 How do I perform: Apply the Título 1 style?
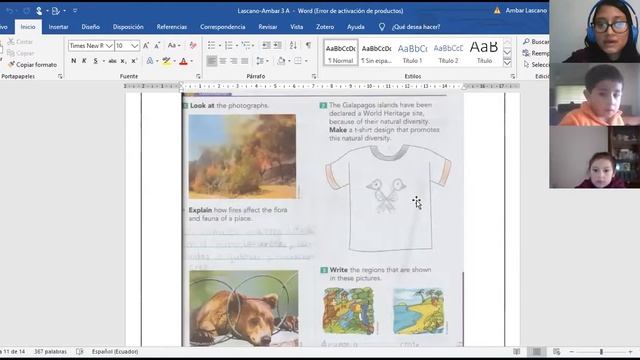(412, 53)
